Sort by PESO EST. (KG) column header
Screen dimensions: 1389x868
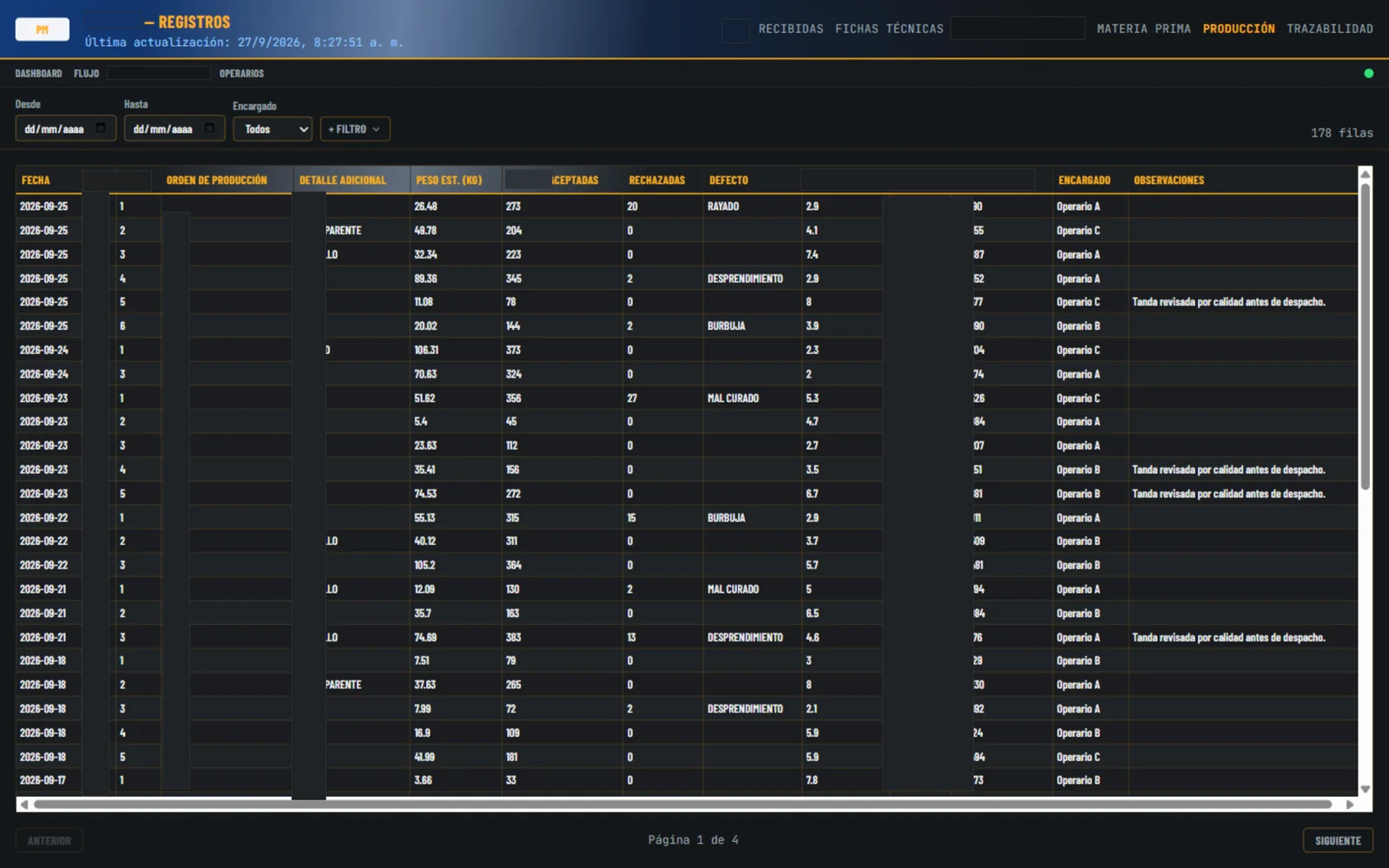449,181
